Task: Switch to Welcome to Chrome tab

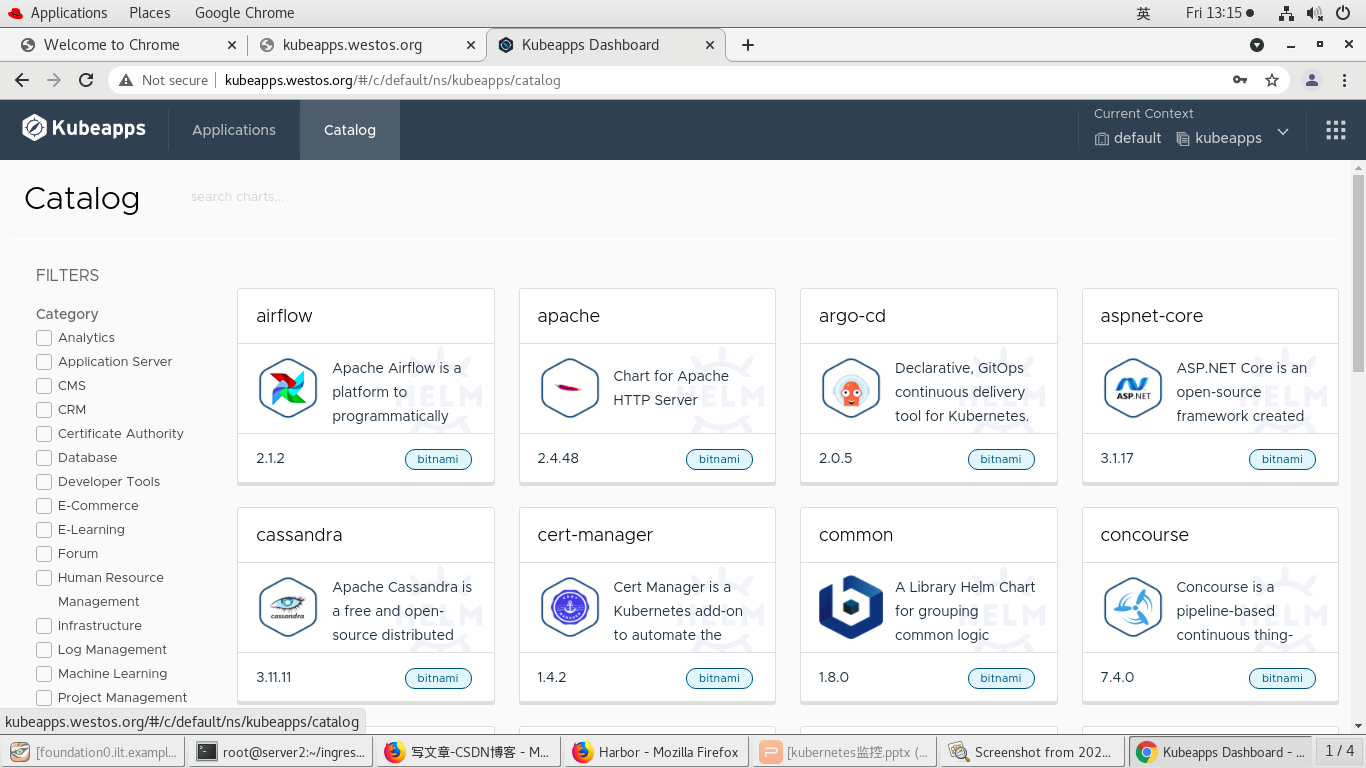Action: [112, 45]
